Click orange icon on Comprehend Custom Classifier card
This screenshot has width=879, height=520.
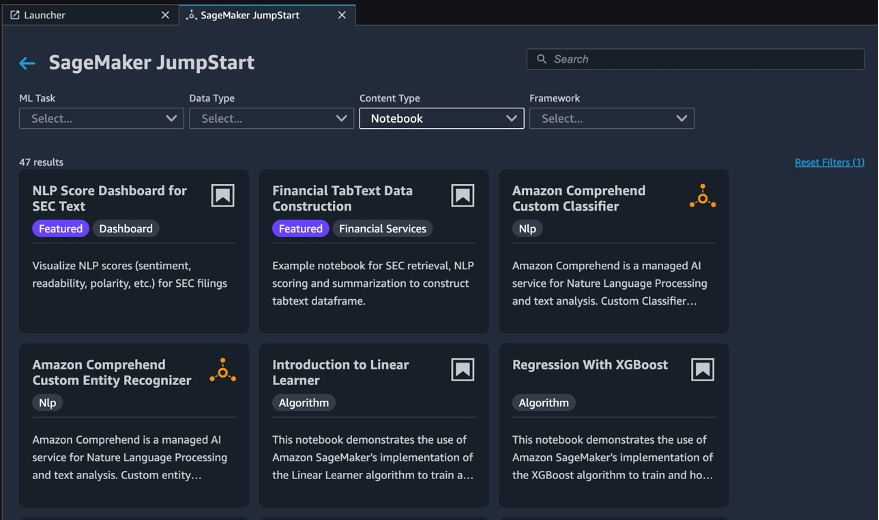coord(702,196)
